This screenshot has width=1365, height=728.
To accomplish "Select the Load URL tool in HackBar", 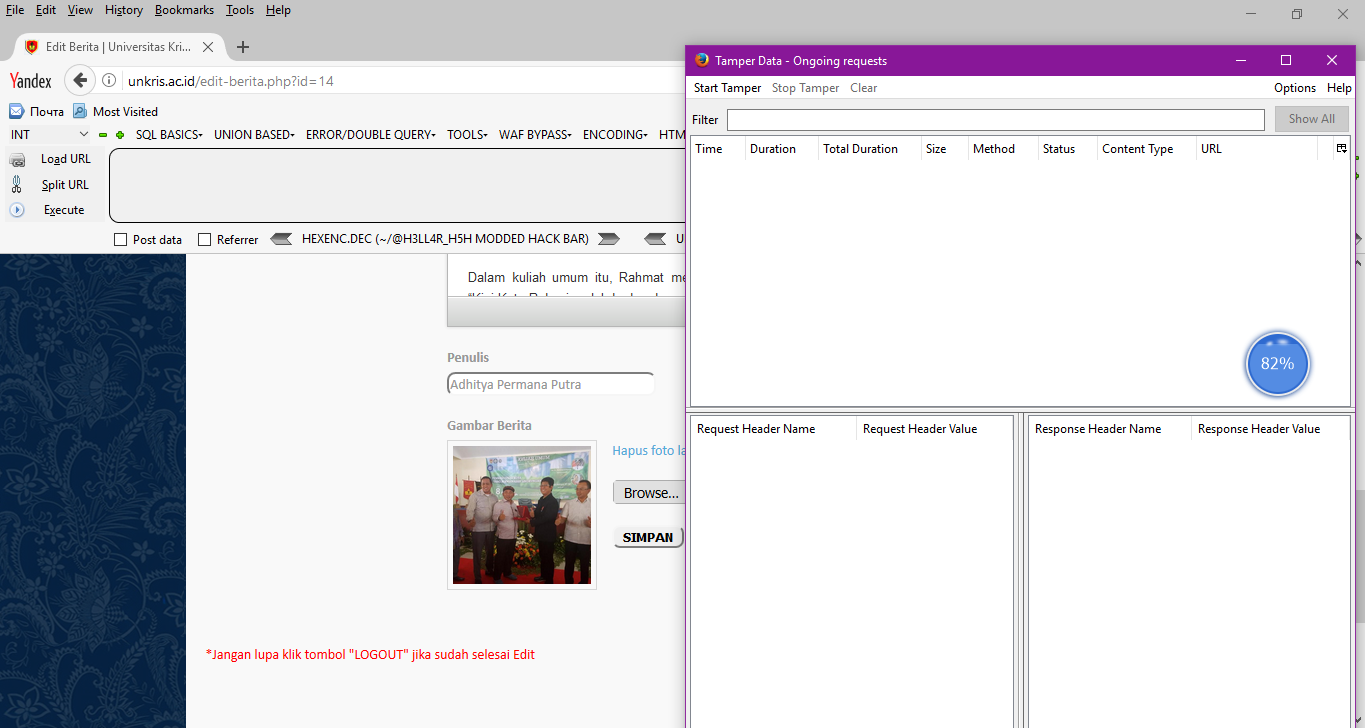I will pos(63,158).
